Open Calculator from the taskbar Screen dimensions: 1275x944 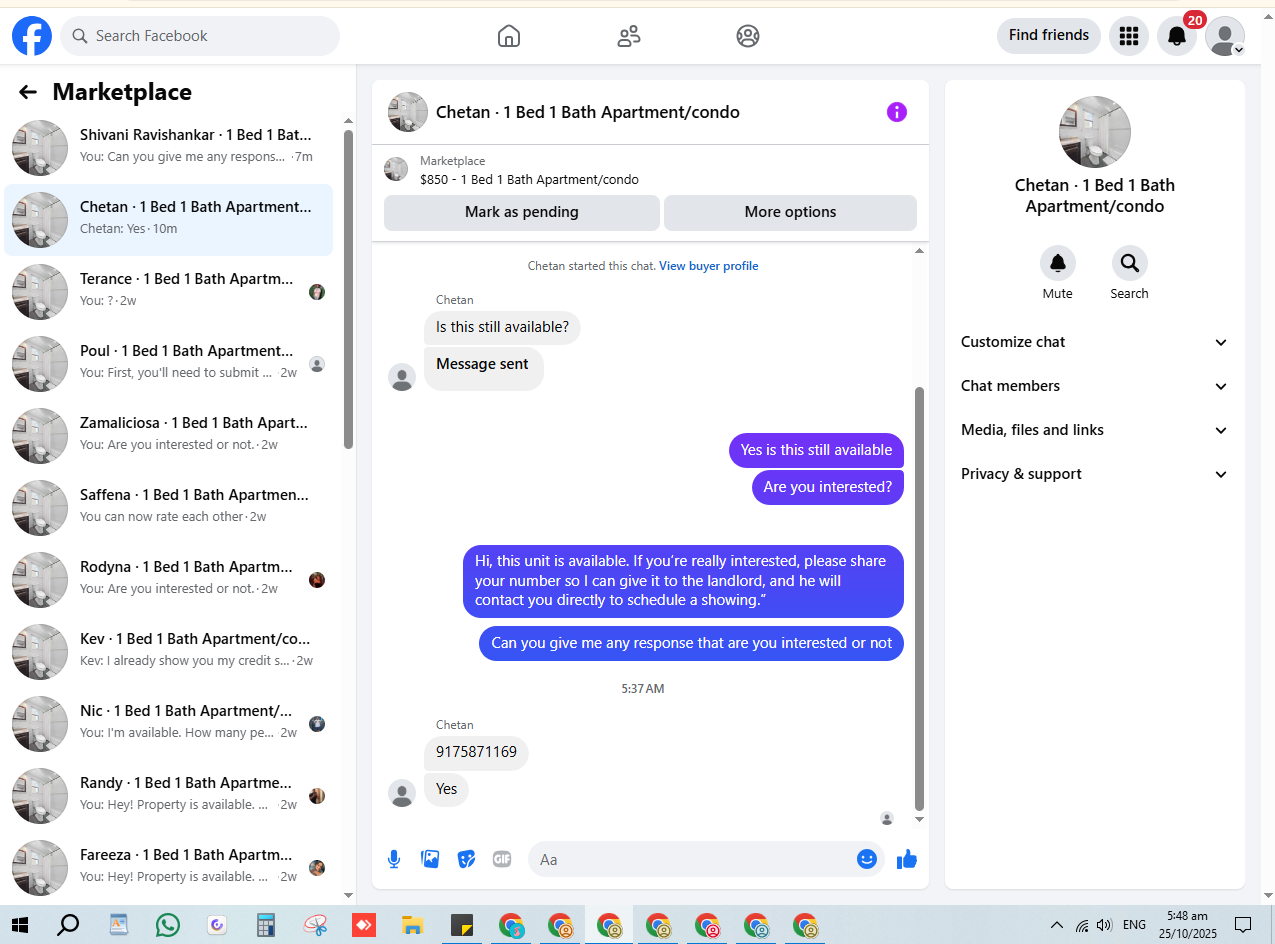266,925
